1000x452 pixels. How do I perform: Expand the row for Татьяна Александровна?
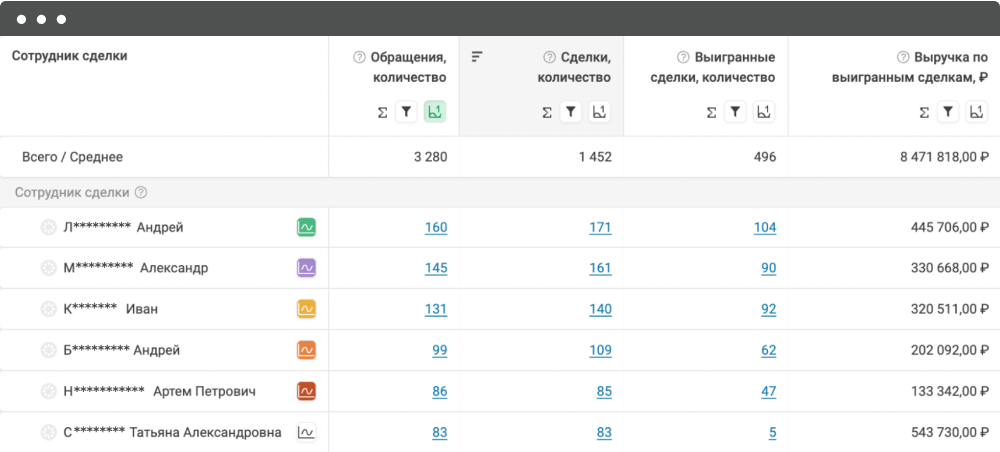coord(48,432)
